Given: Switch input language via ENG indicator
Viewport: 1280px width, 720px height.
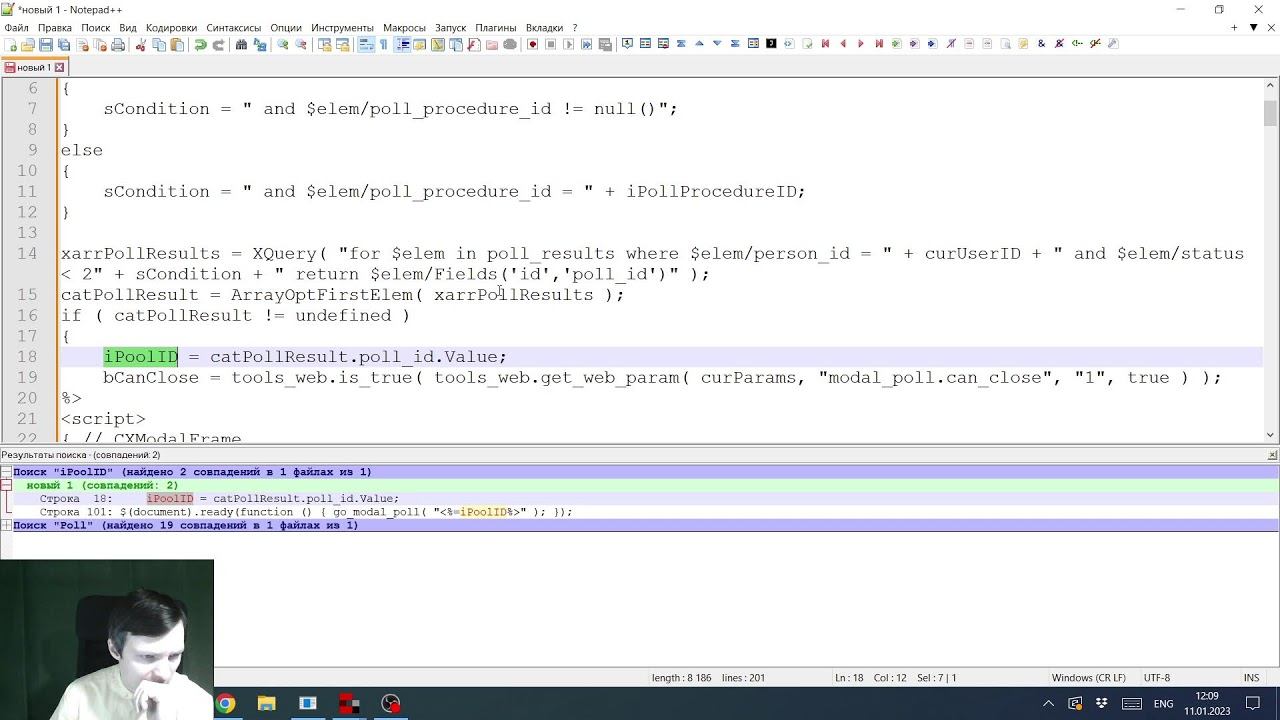Looking at the screenshot, I should coord(1163,704).
